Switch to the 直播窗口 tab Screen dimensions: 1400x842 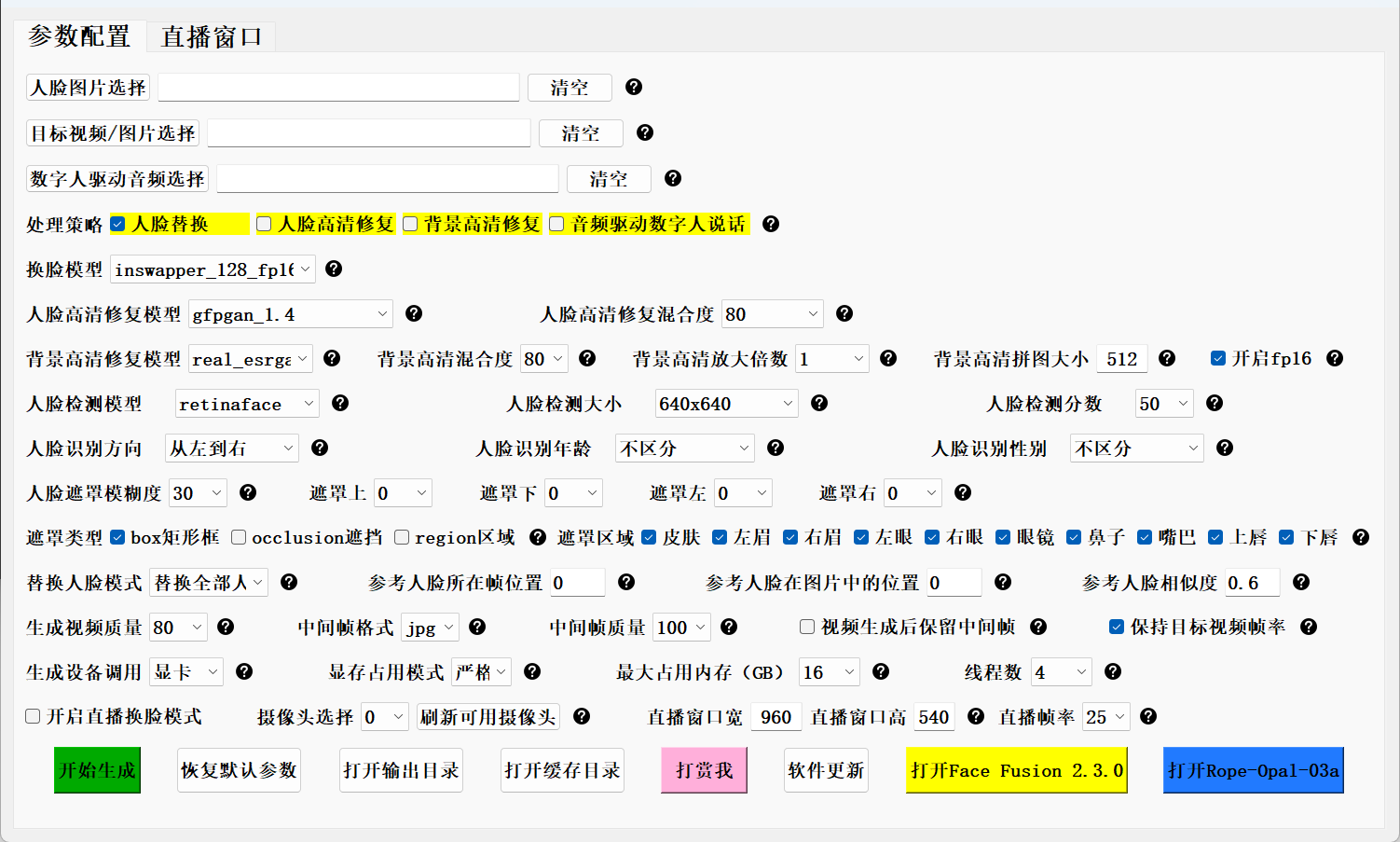coord(212,36)
